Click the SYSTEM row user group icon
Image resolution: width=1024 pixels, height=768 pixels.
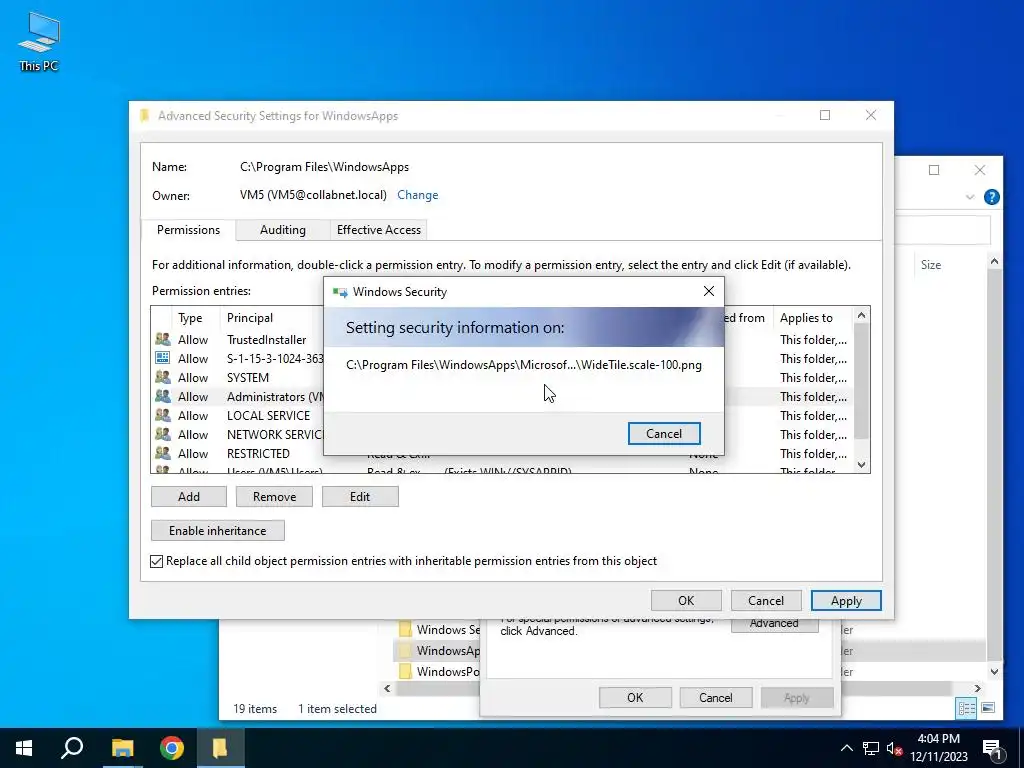pos(163,377)
